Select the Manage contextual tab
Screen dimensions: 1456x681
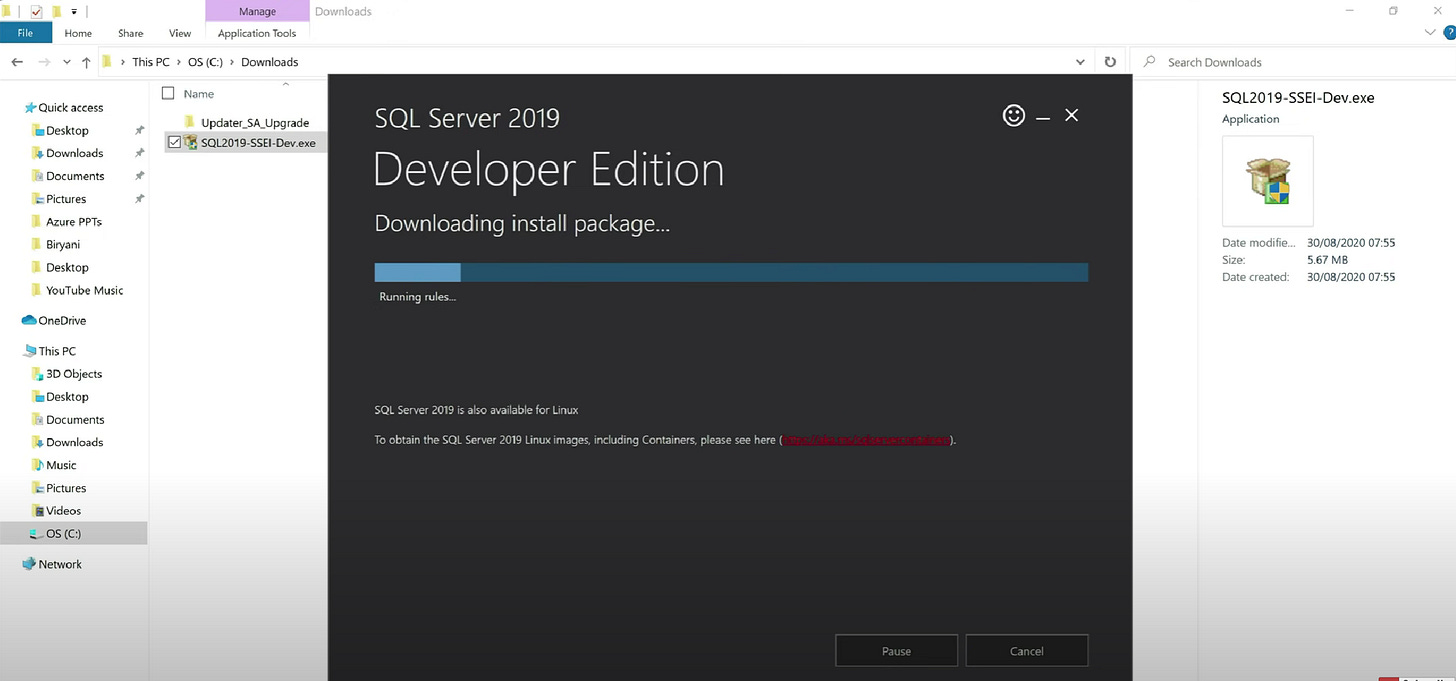[x=257, y=11]
